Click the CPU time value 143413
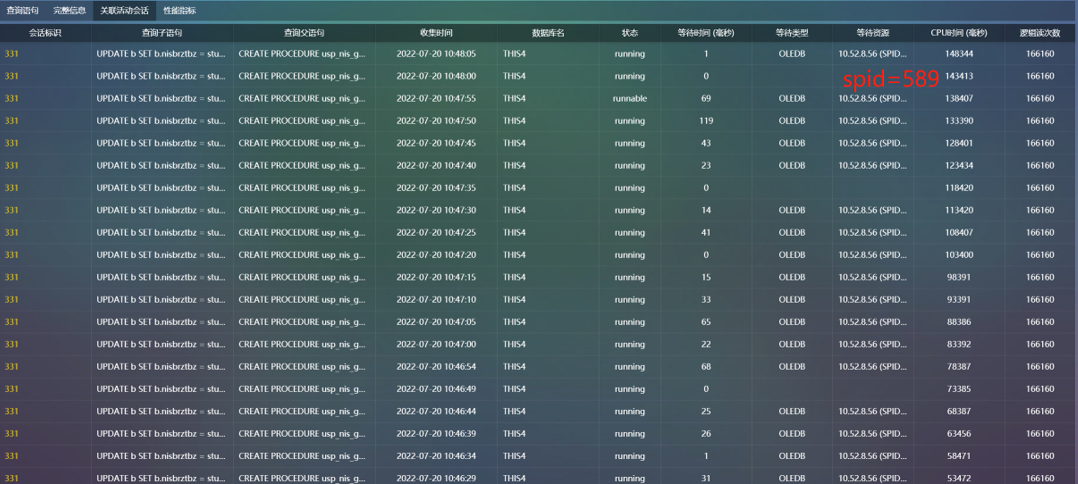The width and height of the screenshot is (1078, 484). (959, 76)
